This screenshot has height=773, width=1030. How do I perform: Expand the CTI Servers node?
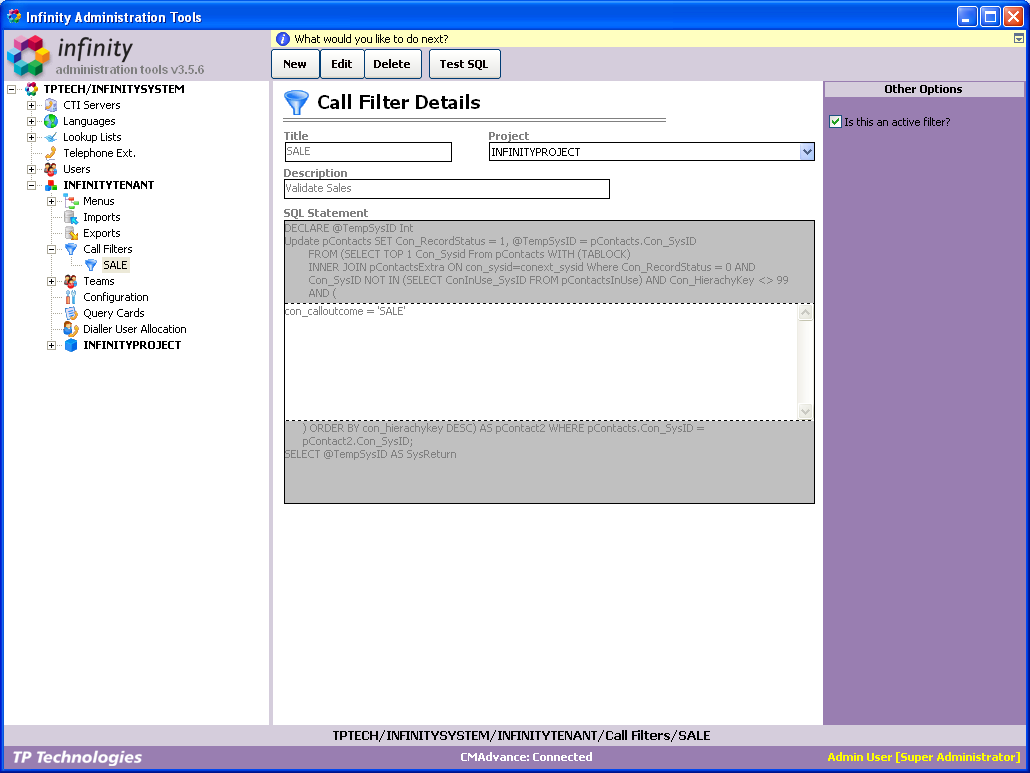pos(31,105)
